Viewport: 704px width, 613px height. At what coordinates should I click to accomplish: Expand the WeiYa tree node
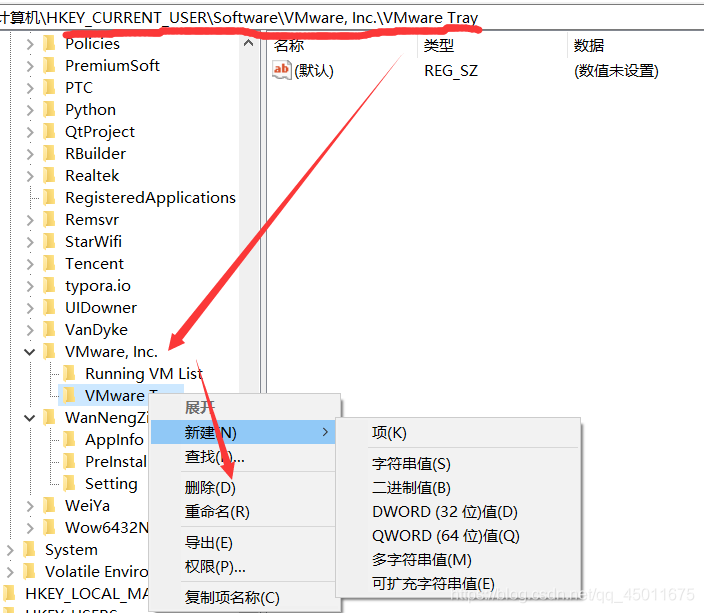coord(29,506)
